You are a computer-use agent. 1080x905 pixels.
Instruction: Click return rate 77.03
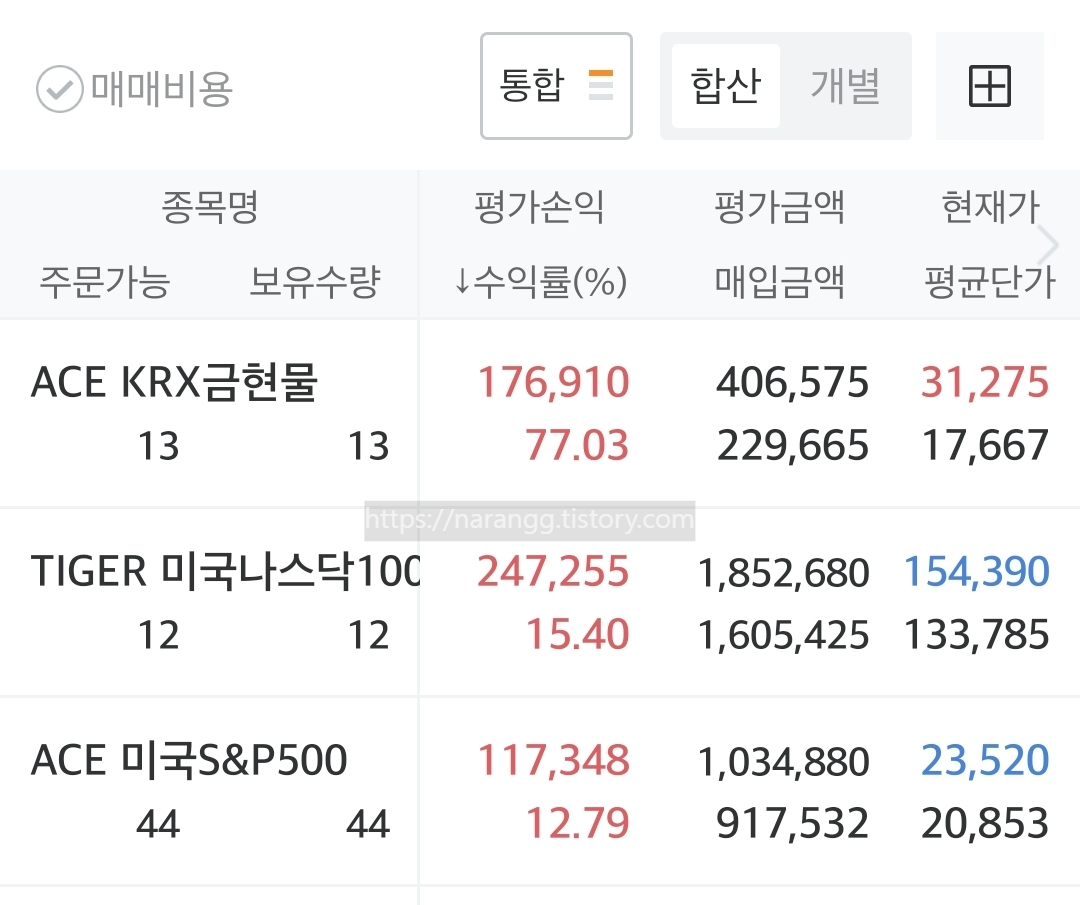577,445
